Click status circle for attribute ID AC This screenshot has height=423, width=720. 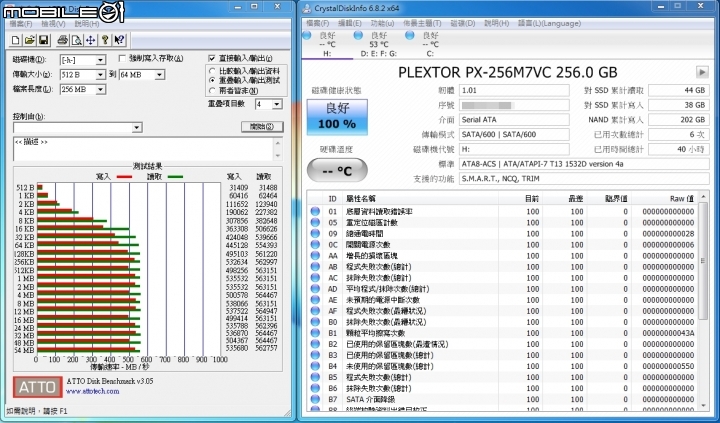[x=315, y=277]
